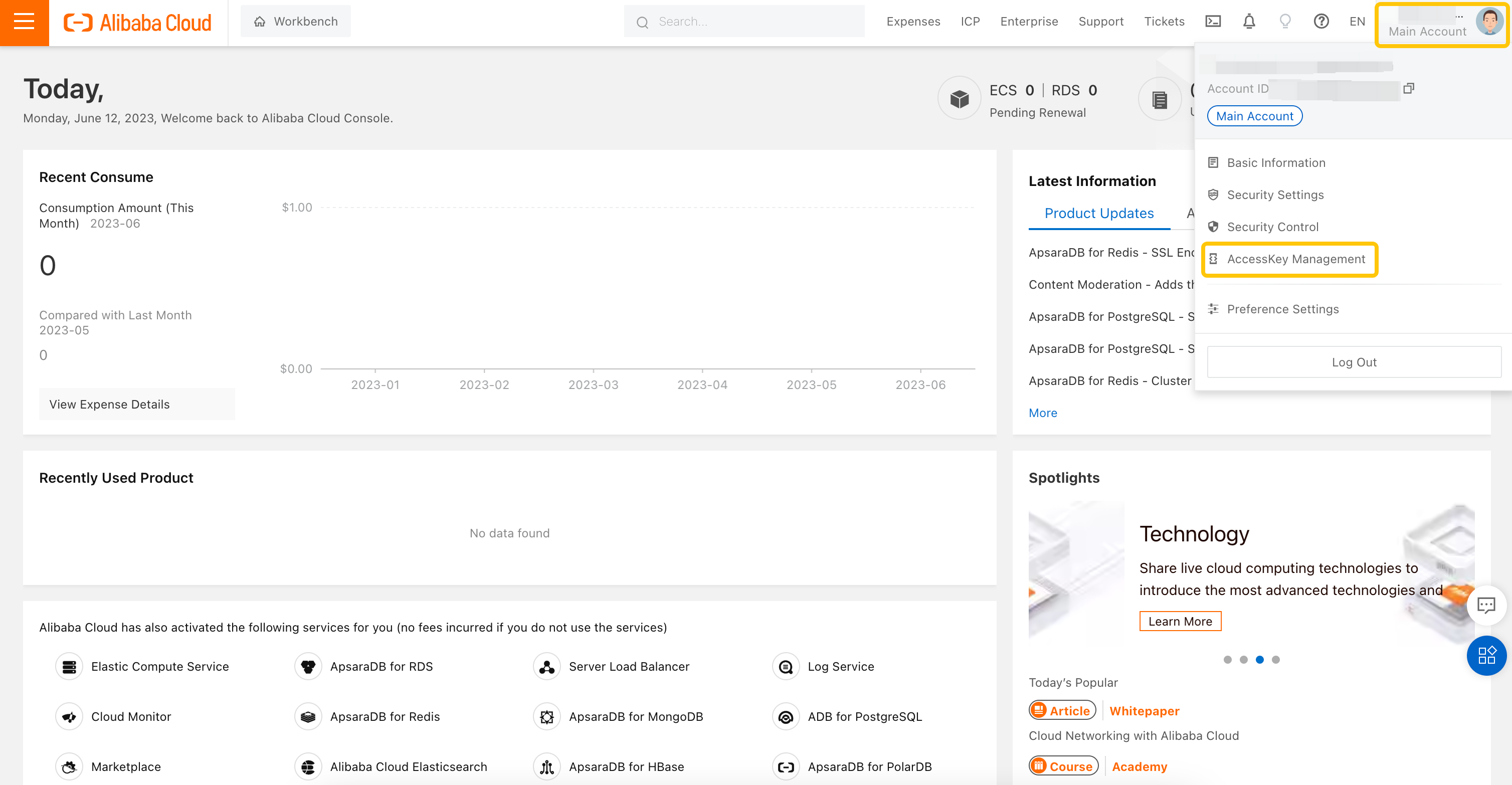Open Cloud Monitor icon
1512x785 pixels.
pyautogui.click(x=69, y=716)
